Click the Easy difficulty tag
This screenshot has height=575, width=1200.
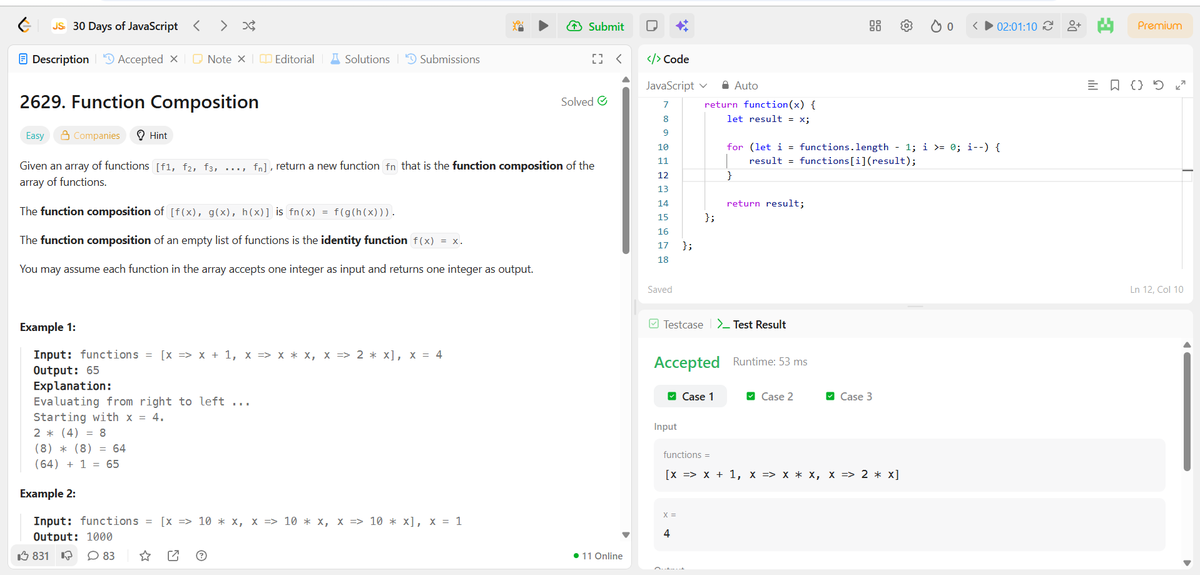[34, 136]
